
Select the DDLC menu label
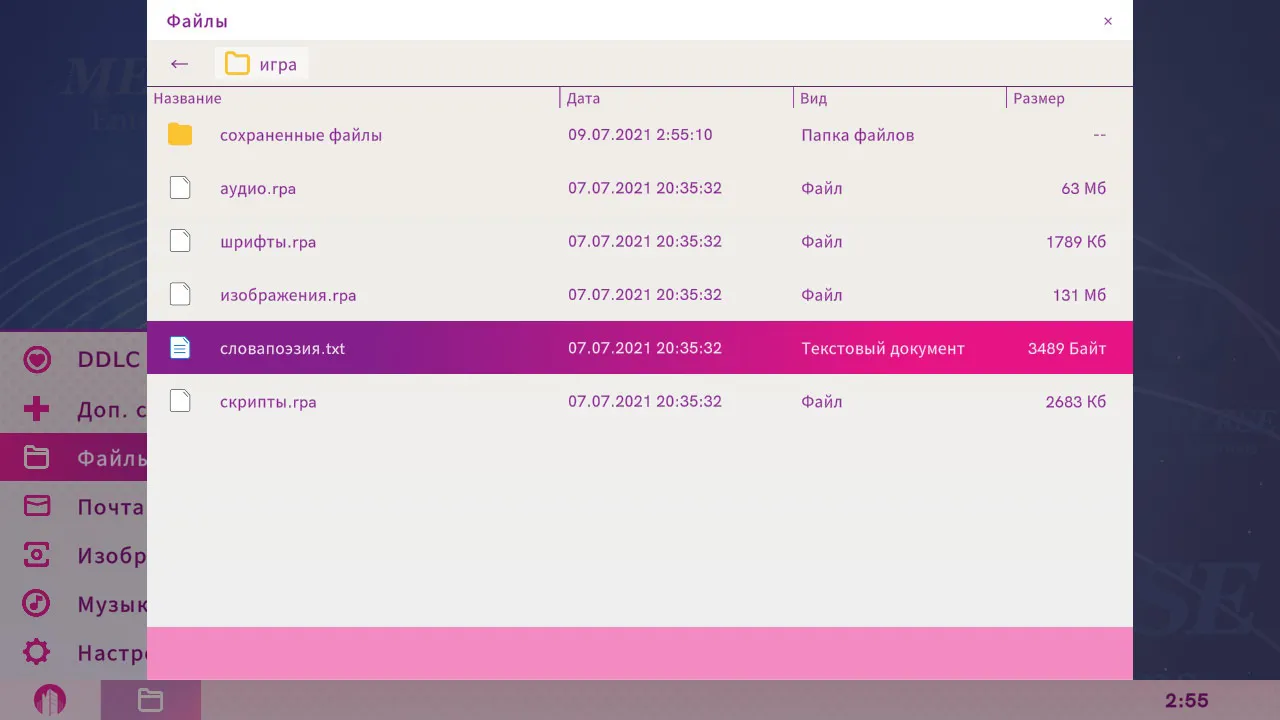(108, 360)
